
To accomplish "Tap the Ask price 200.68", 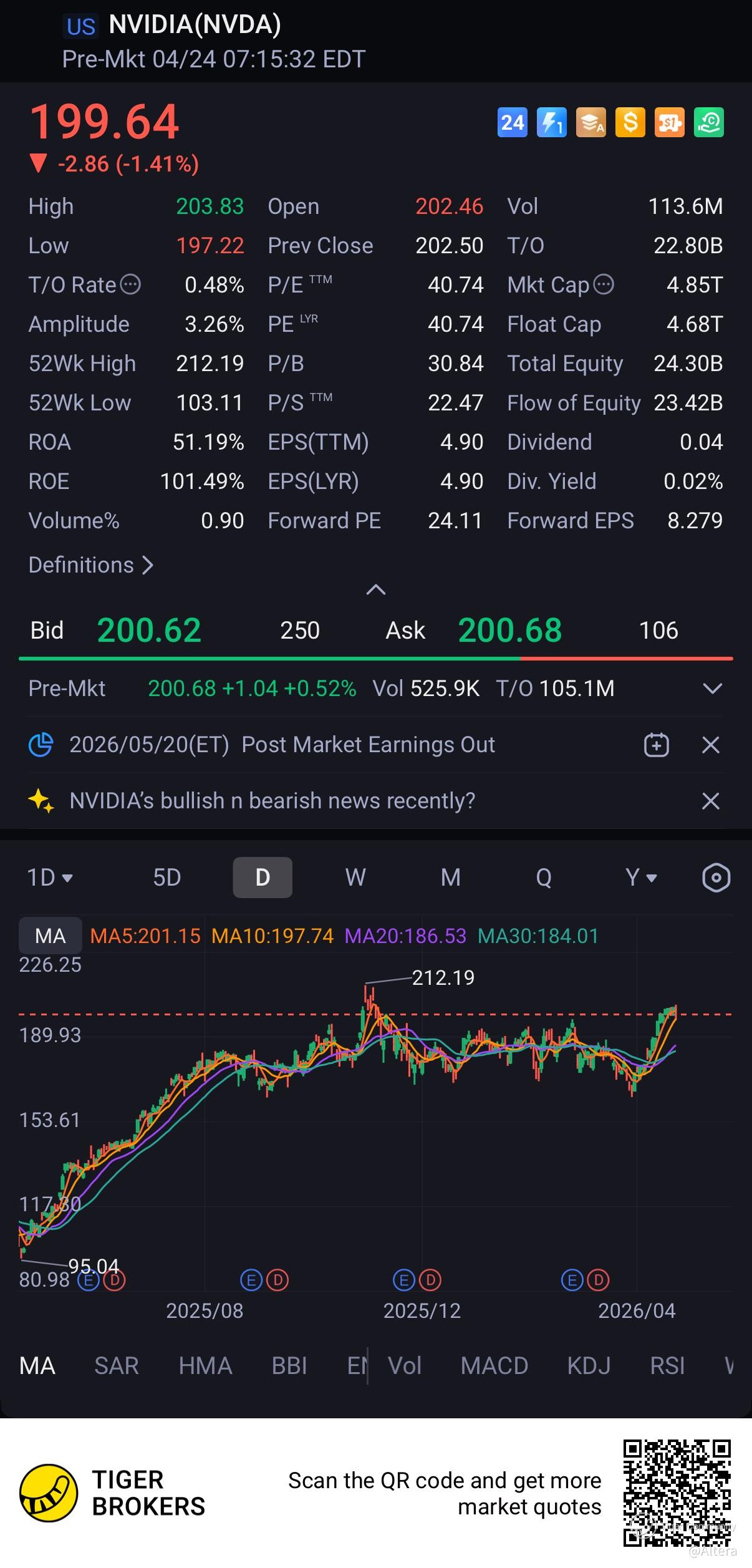I will click(x=510, y=630).
